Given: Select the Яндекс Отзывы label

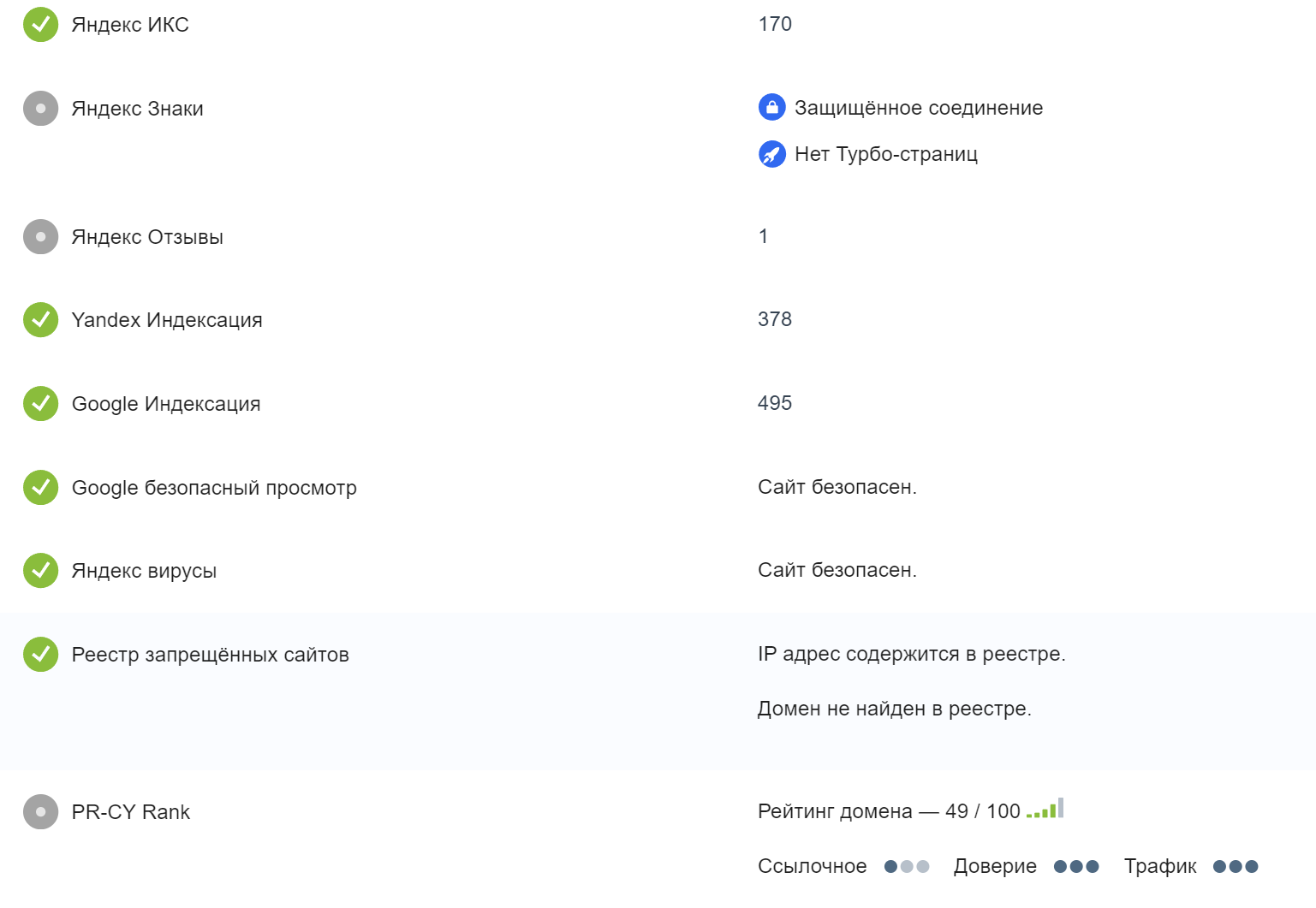Looking at the screenshot, I should click(147, 237).
